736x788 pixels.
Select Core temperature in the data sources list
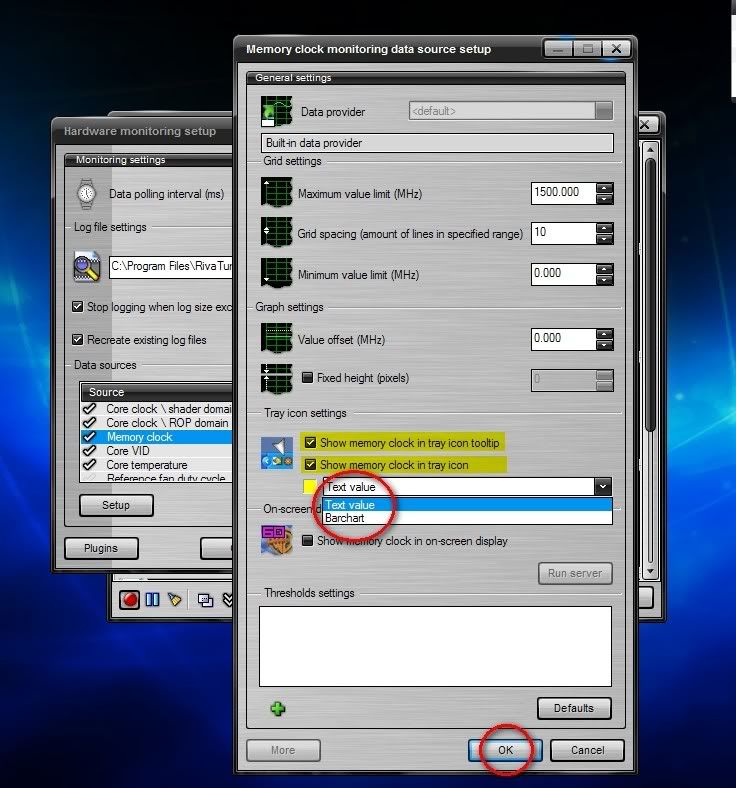pos(146,465)
